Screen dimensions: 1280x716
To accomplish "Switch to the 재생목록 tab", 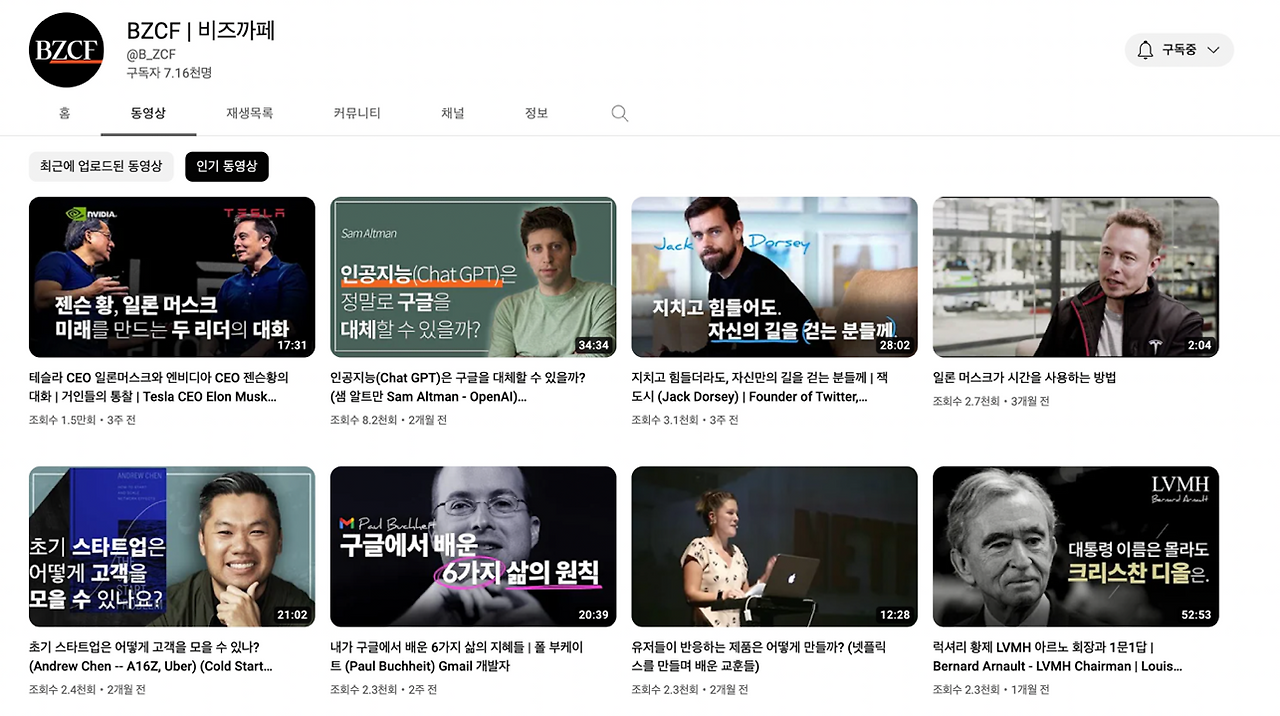I will tap(250, 113).
